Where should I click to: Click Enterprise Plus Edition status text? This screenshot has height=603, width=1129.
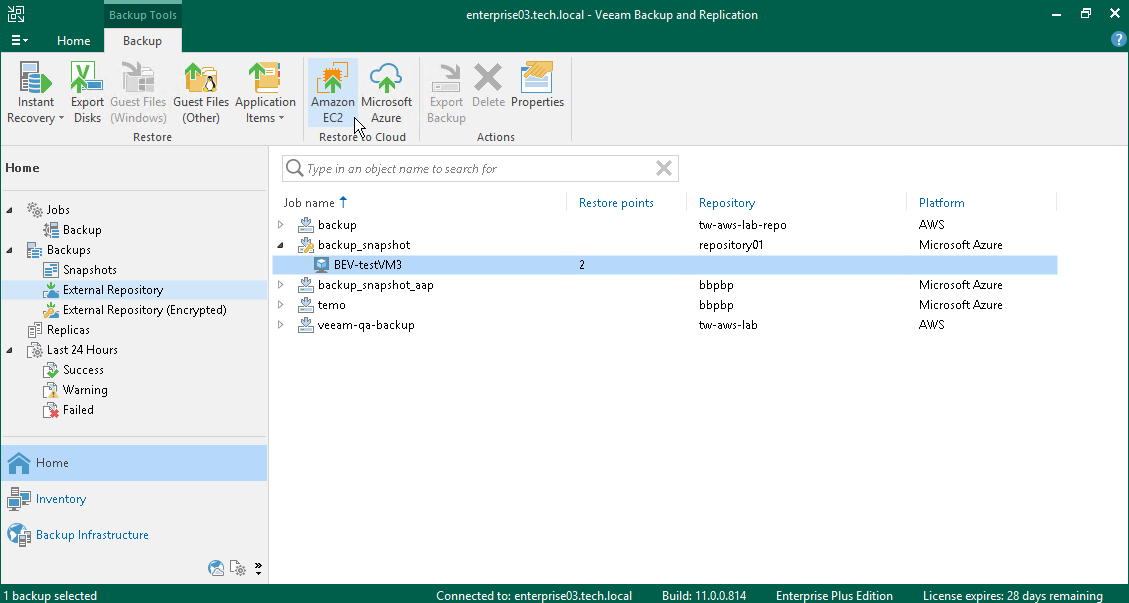[835, 596]
